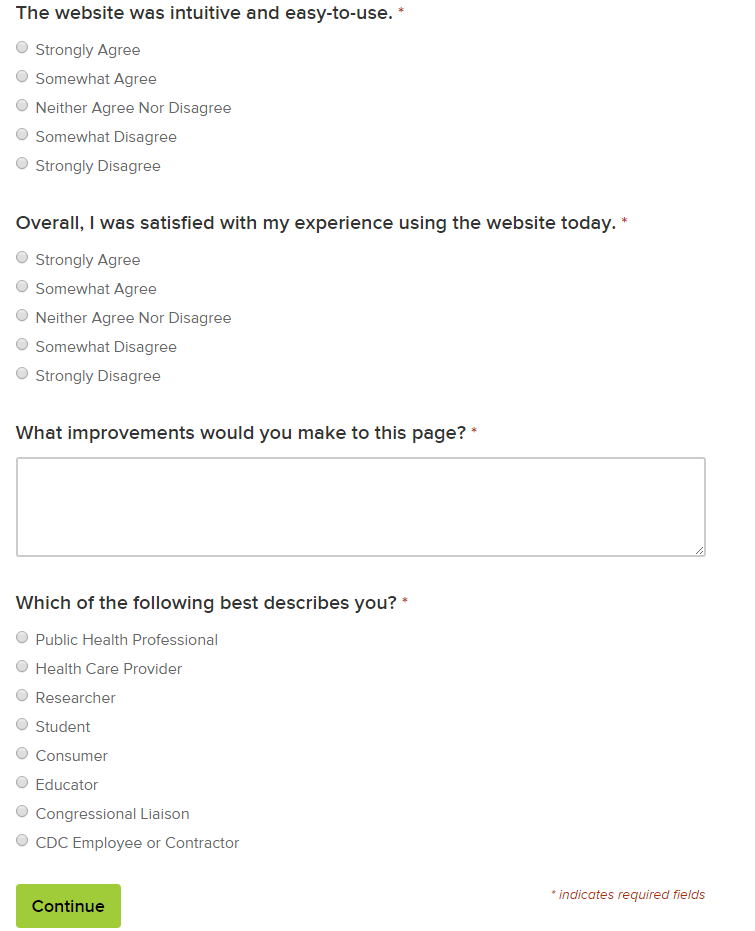Select Public Health Professional option
Viewport: 755px width, 931px height.
click(x=22, y=638)
